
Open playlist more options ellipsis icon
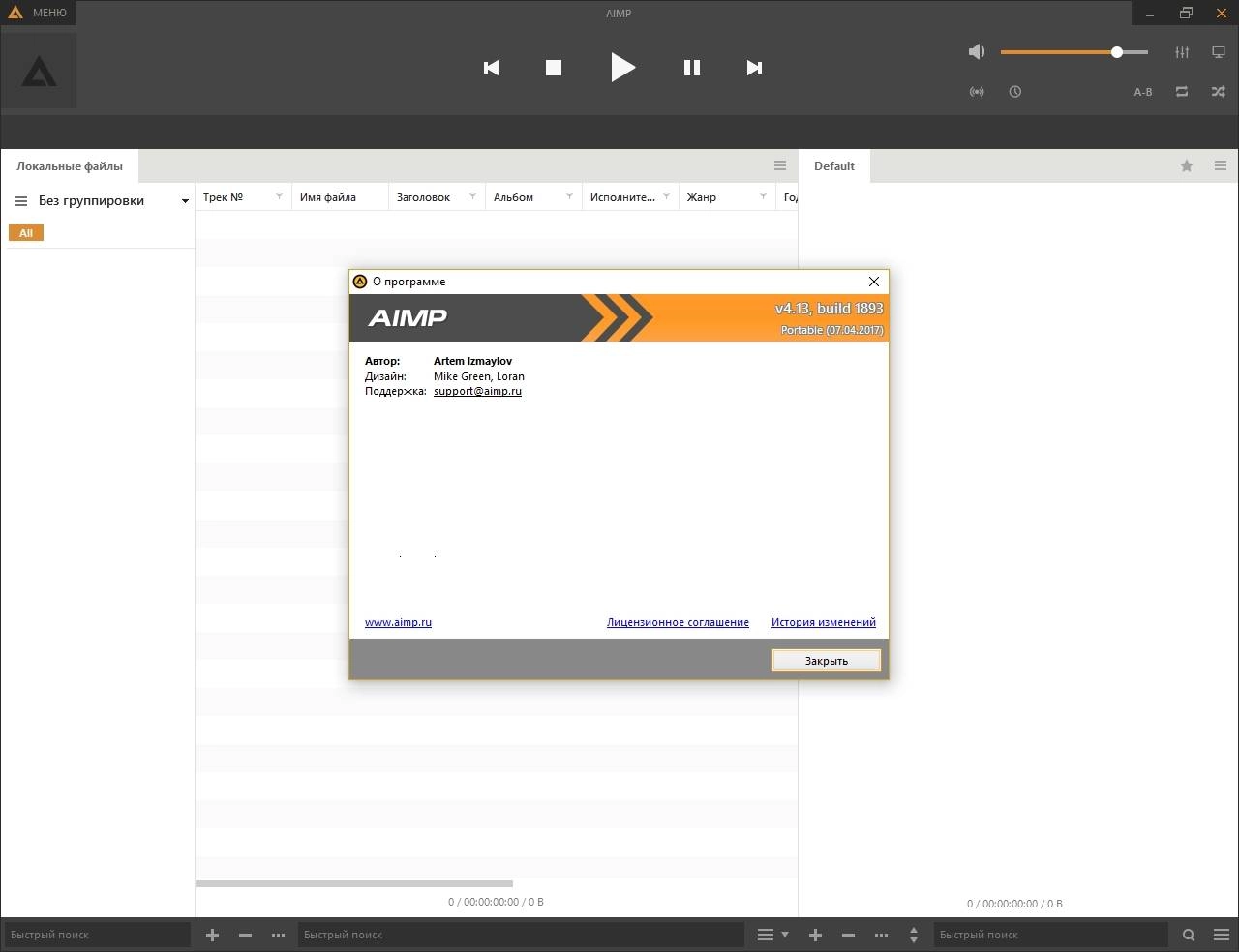(x=881, y=935)
